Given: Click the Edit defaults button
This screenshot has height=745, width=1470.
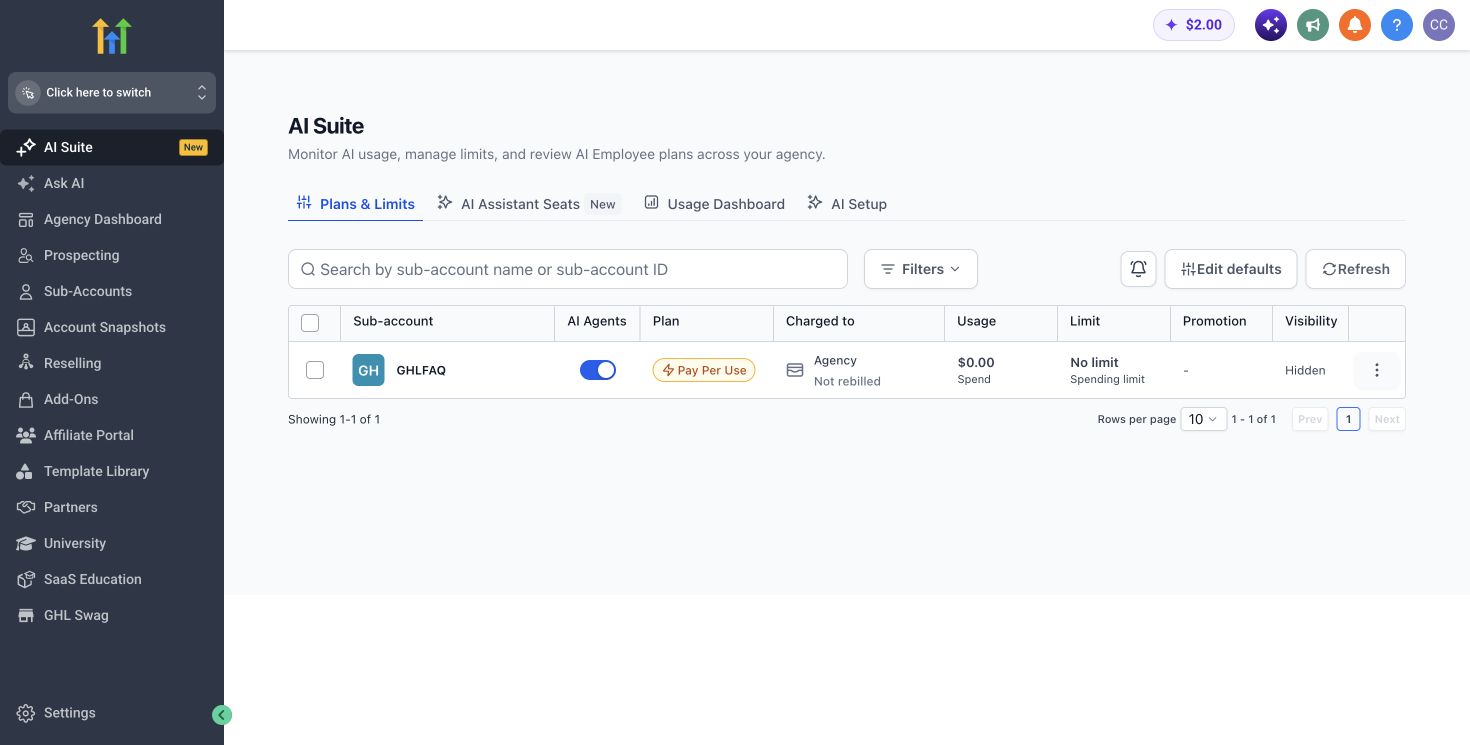Looking at the screenshot, I should click(x=1231, y=269).
